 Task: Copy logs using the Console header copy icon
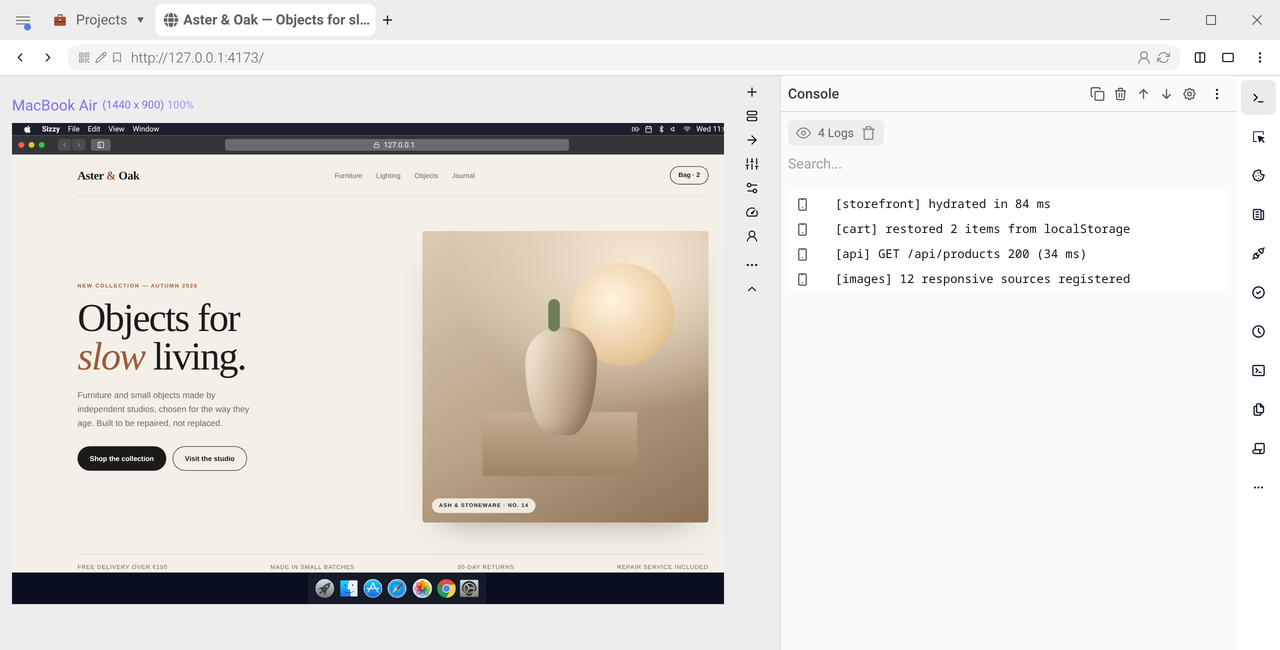[x=1097, y=94]
